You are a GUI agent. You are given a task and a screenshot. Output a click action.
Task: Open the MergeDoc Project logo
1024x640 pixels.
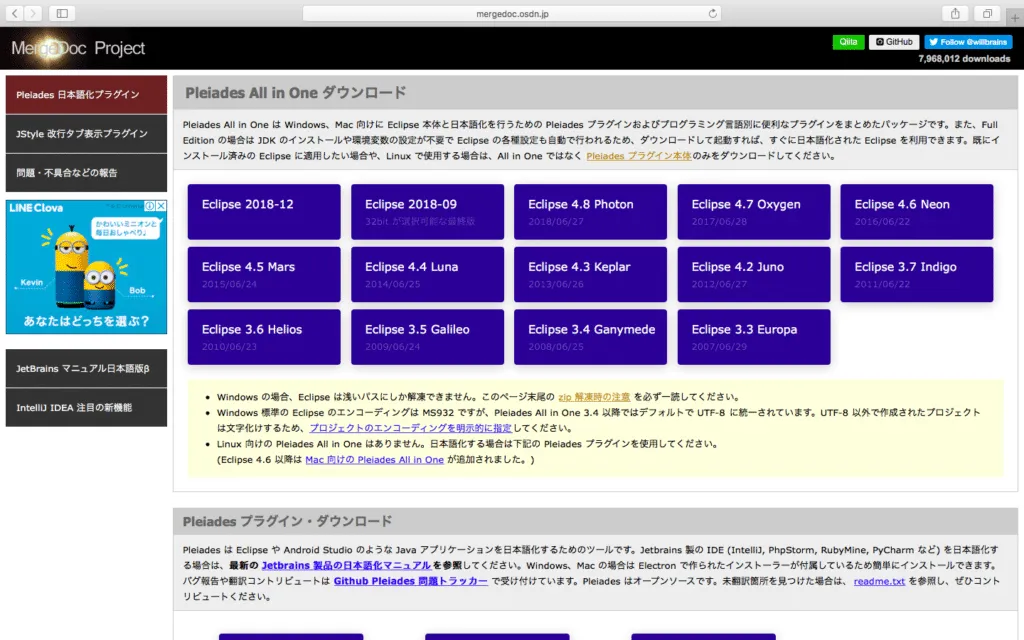coord(78,48)
